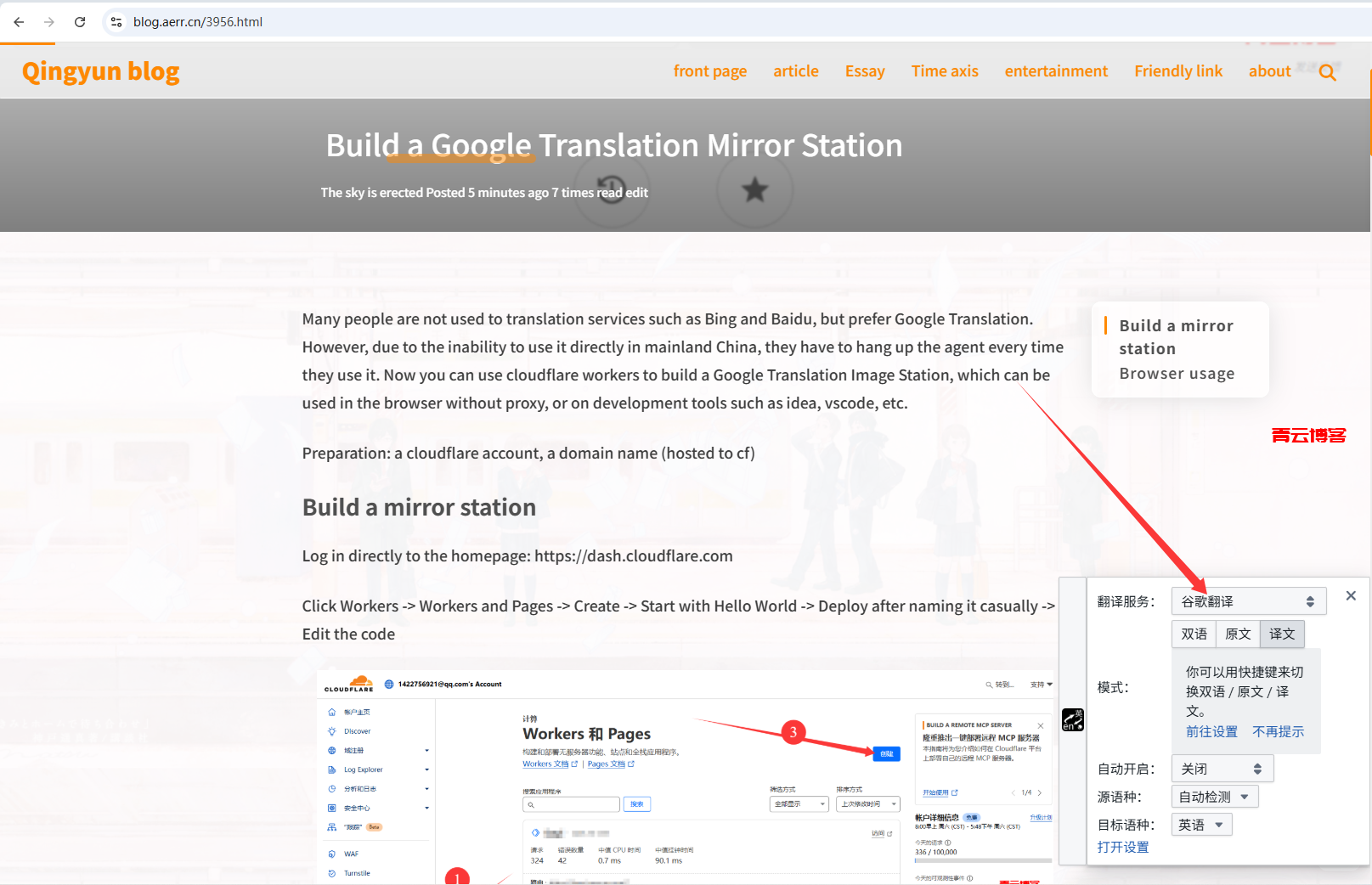Click the circular history clock icon in header

pyautogui.click(x=612, y=188)
